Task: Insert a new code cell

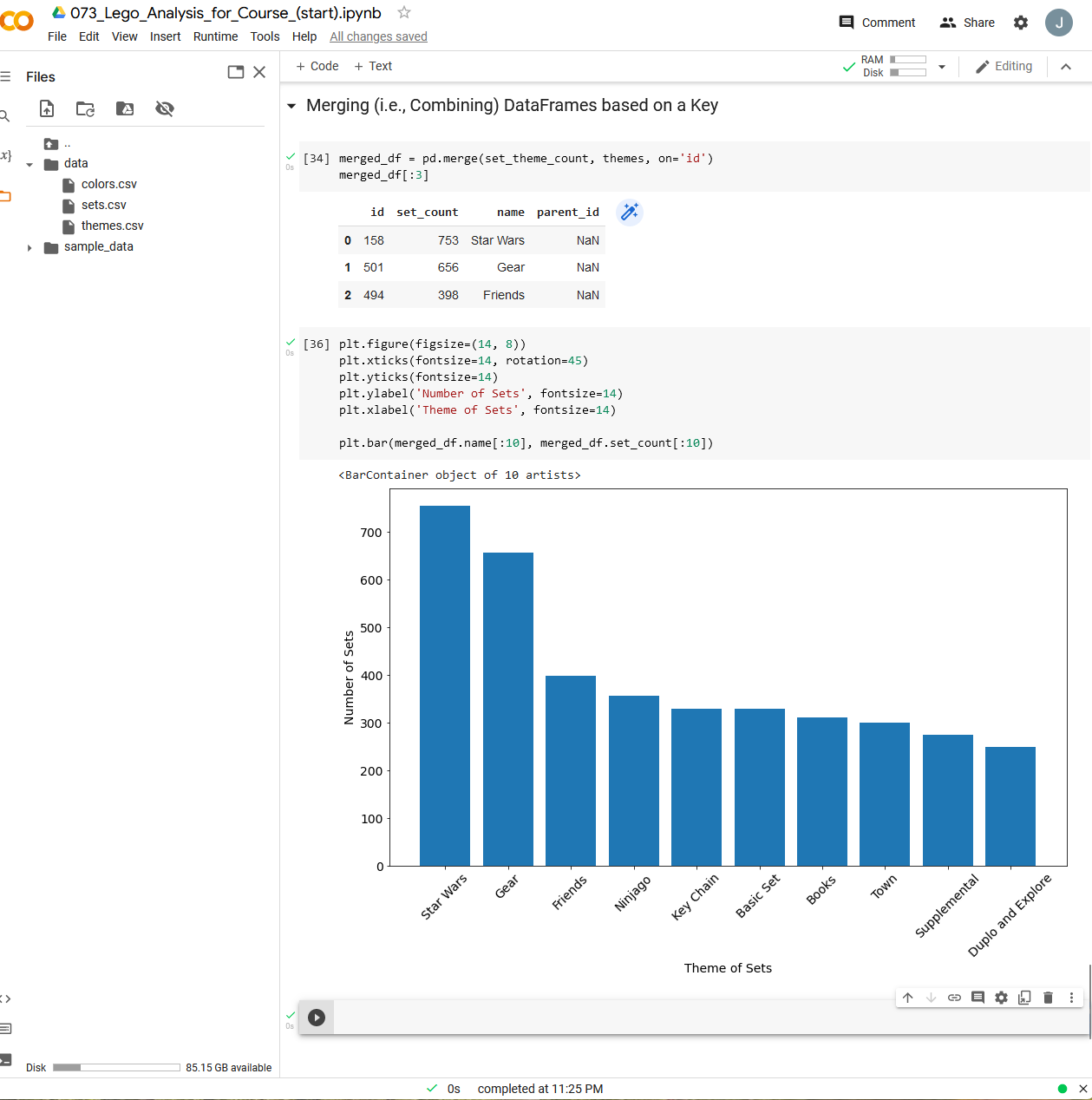Action: (317, 66)
